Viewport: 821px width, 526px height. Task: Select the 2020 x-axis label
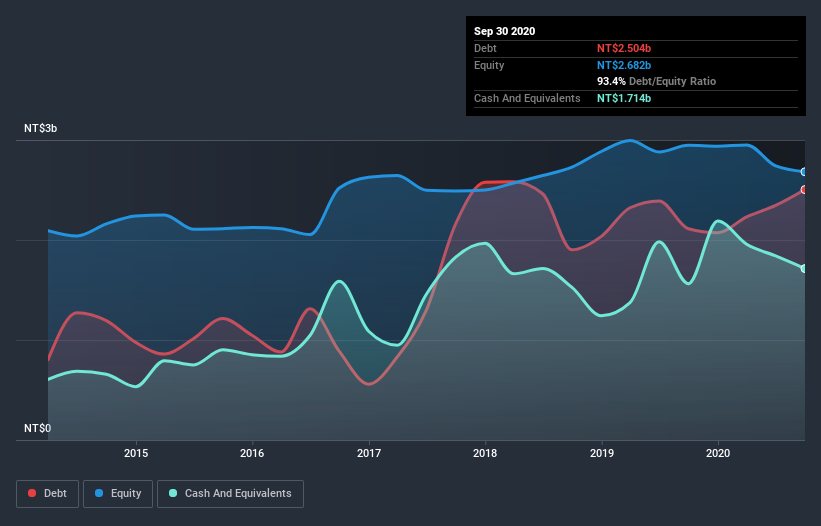point(718,453)
